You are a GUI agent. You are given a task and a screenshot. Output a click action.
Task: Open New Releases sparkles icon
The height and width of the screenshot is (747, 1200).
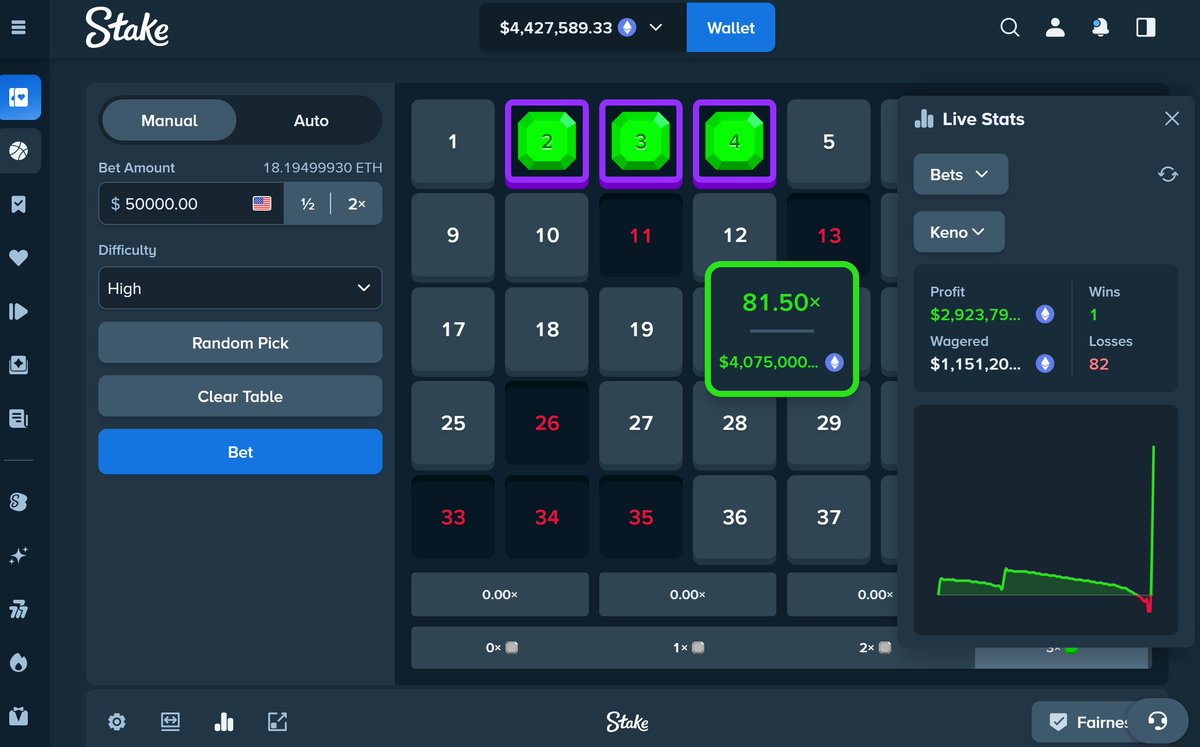coord(18,556)
